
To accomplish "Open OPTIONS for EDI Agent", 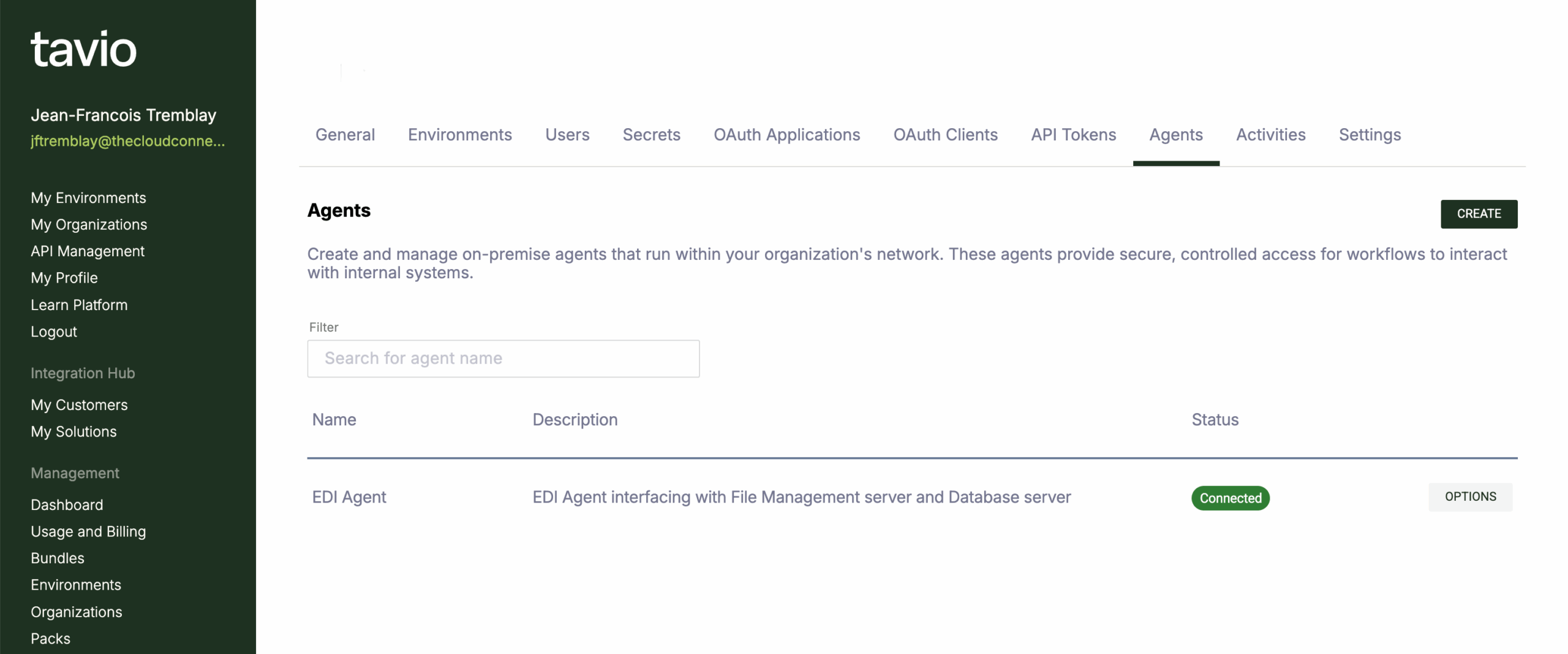I will [x=1469, y=496].
